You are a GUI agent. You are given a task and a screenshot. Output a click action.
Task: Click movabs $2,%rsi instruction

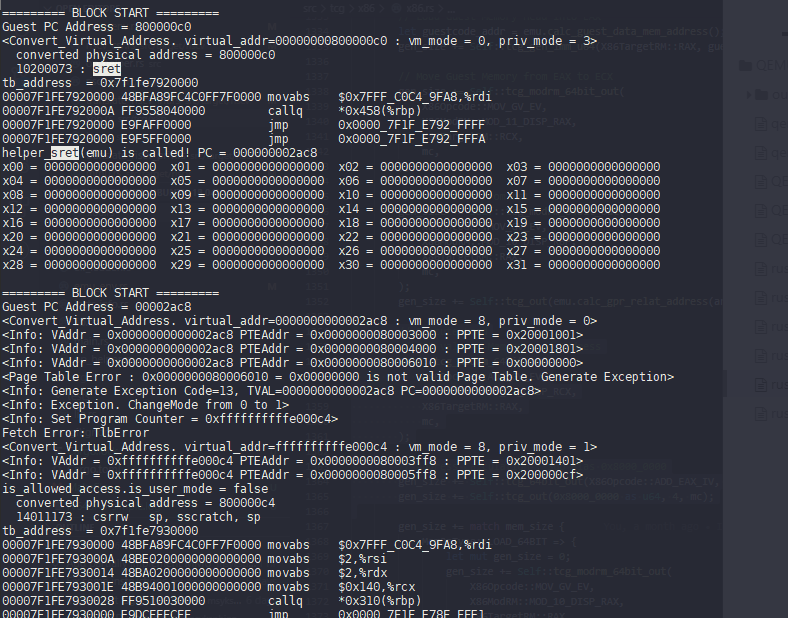[327, 559]
